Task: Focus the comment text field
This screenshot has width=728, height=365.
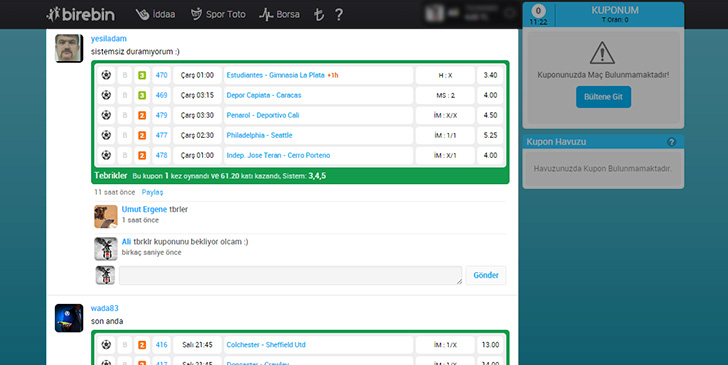Action: tap(291, 275)
